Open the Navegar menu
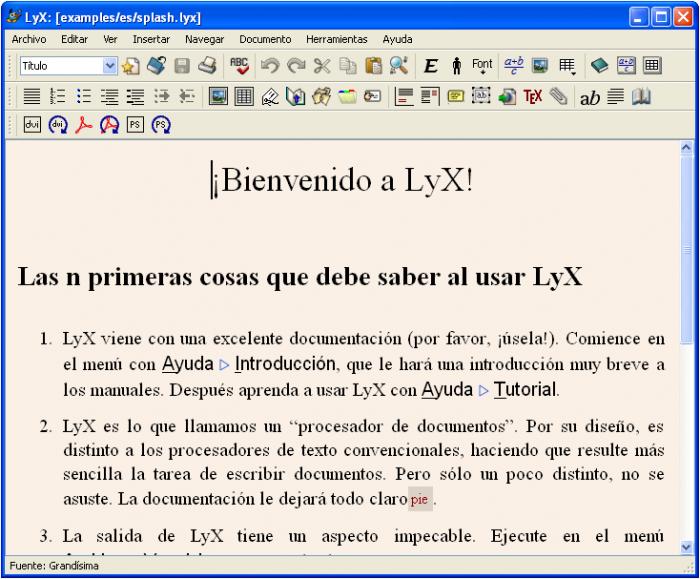700x579 pixels. point(204,39)
